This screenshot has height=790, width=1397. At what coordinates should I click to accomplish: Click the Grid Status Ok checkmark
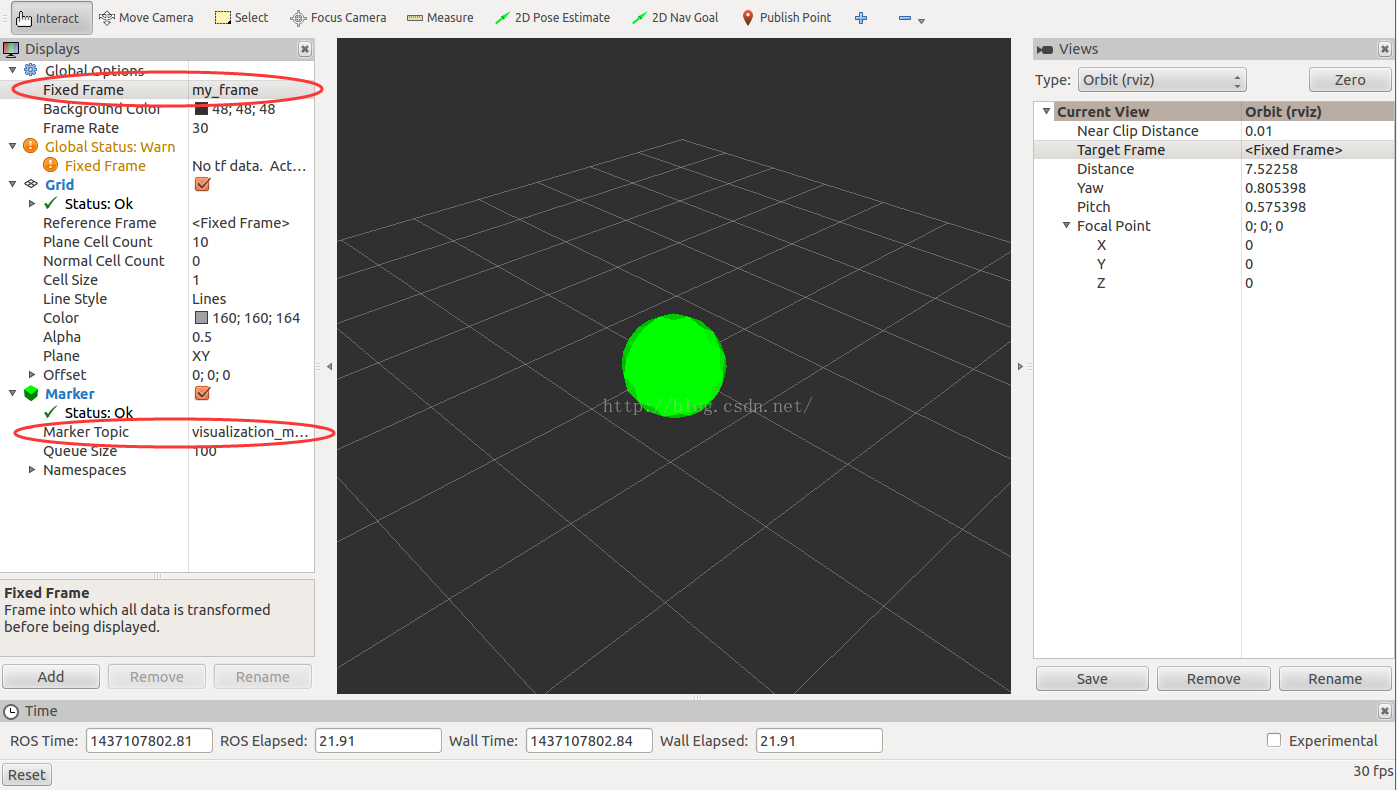(51, 203)
